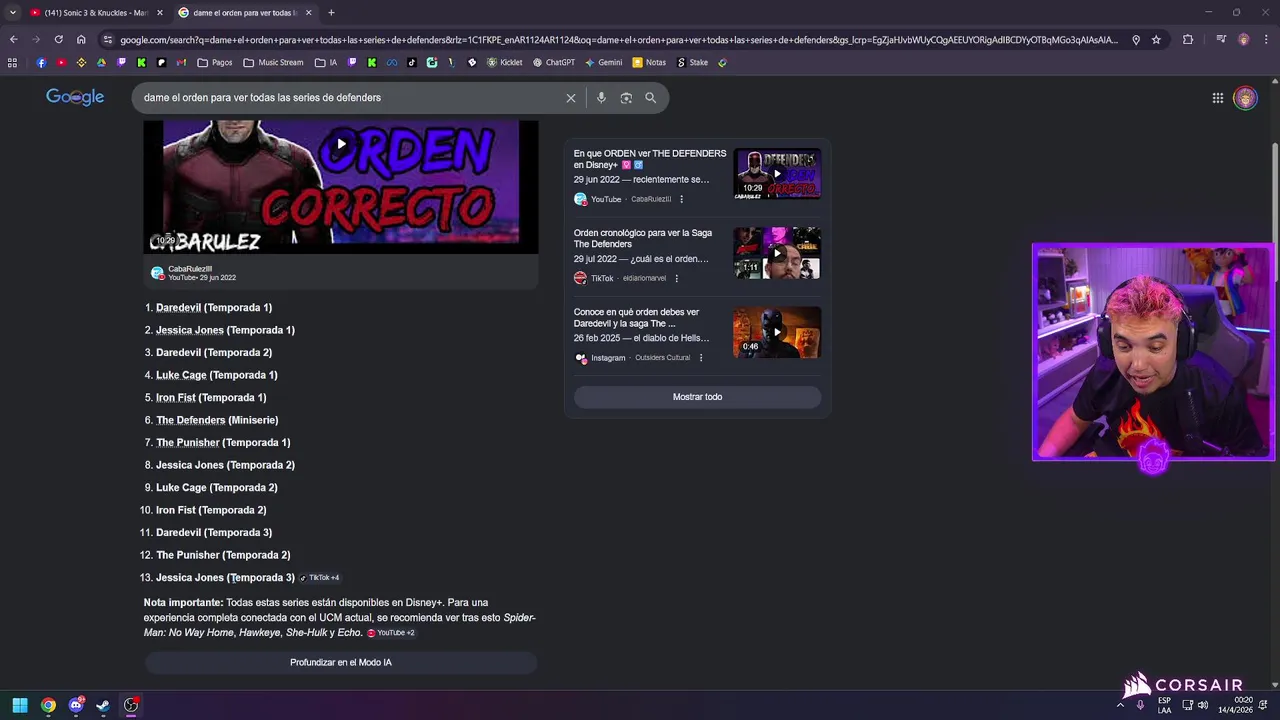Open the Kicklet bookmark
The width and height of the screenshot is (1280, 720).
pyautogui.click(x=505, y=62)
